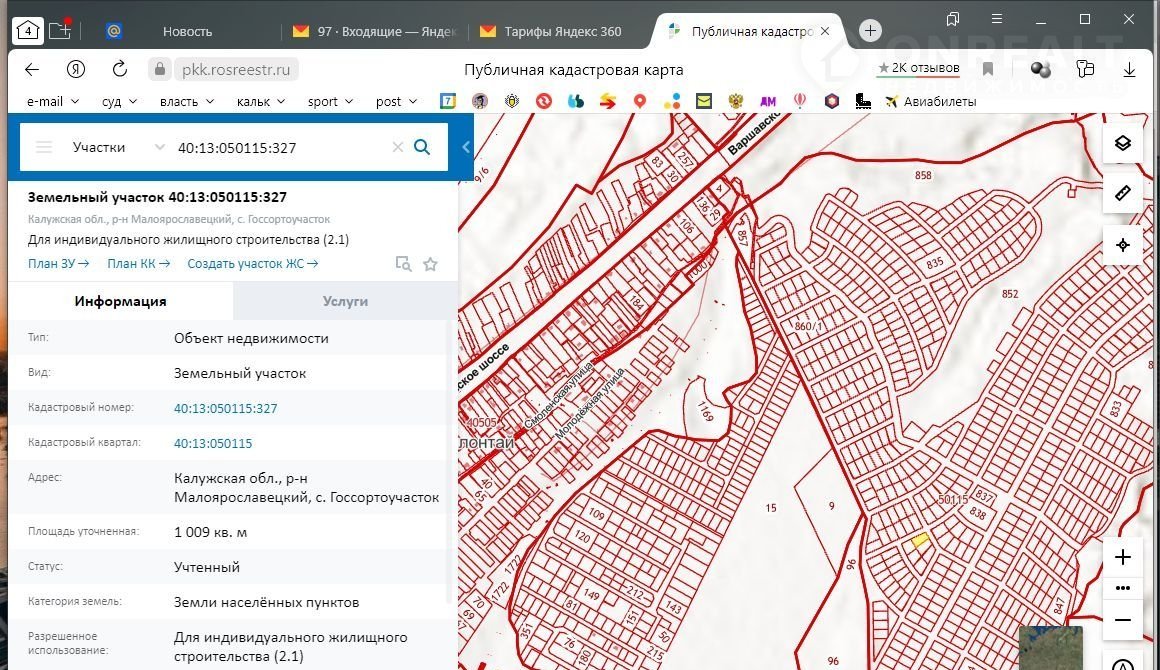Click the magnifier search button
The image size is (1160, 670).
422,147
